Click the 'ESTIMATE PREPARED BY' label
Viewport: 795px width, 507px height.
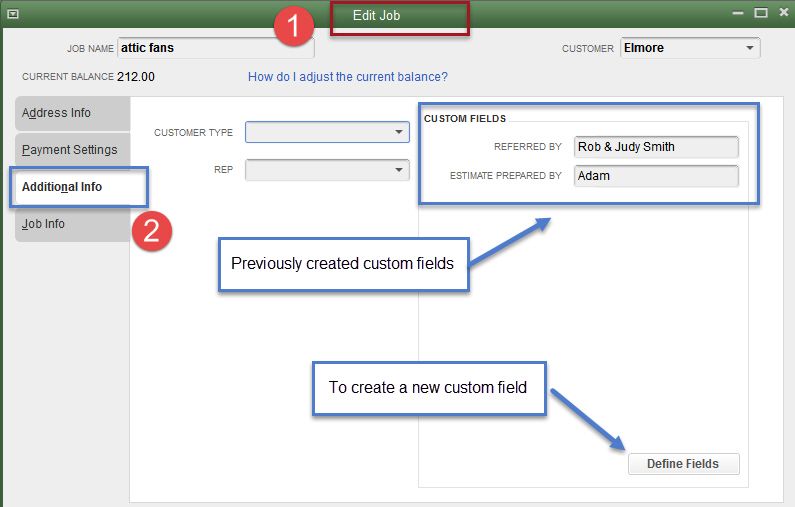coord(505,176)
